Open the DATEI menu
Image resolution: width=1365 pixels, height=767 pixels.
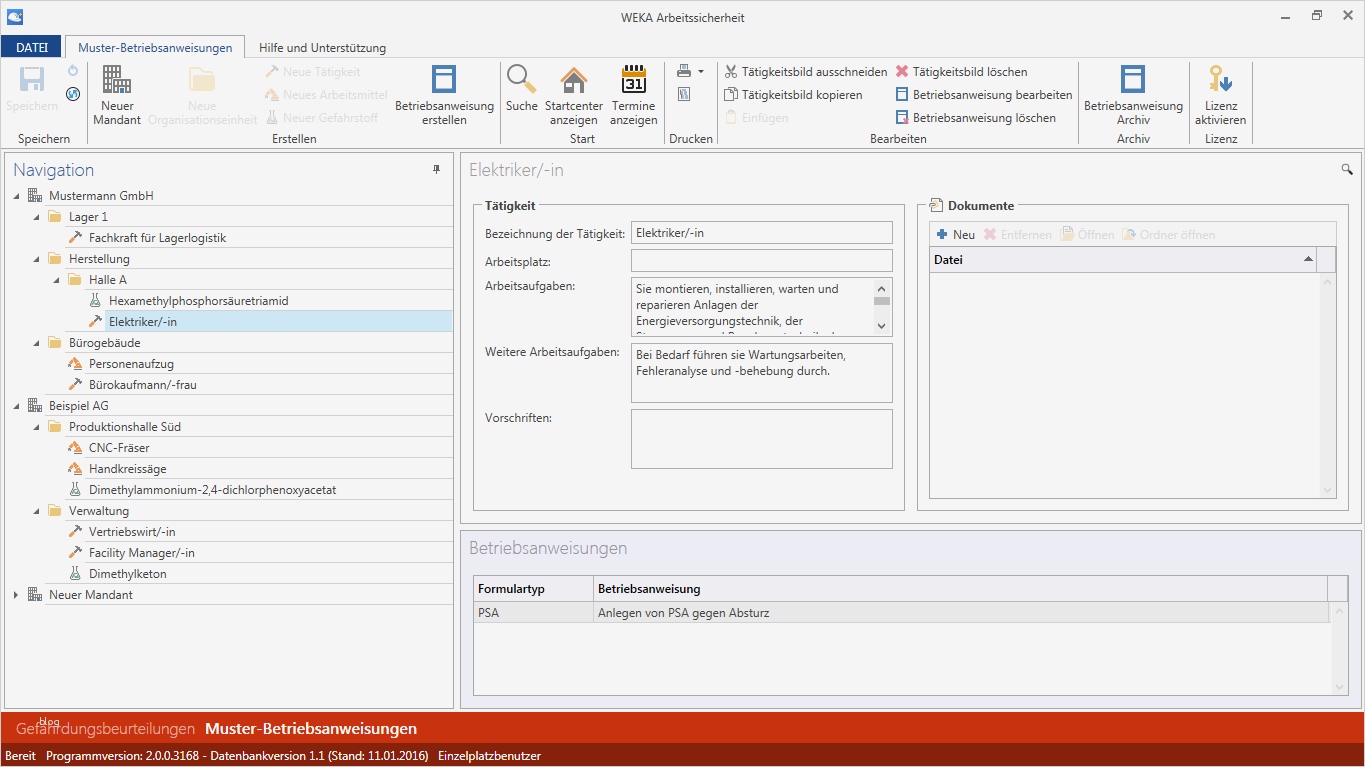click(31, 46)
